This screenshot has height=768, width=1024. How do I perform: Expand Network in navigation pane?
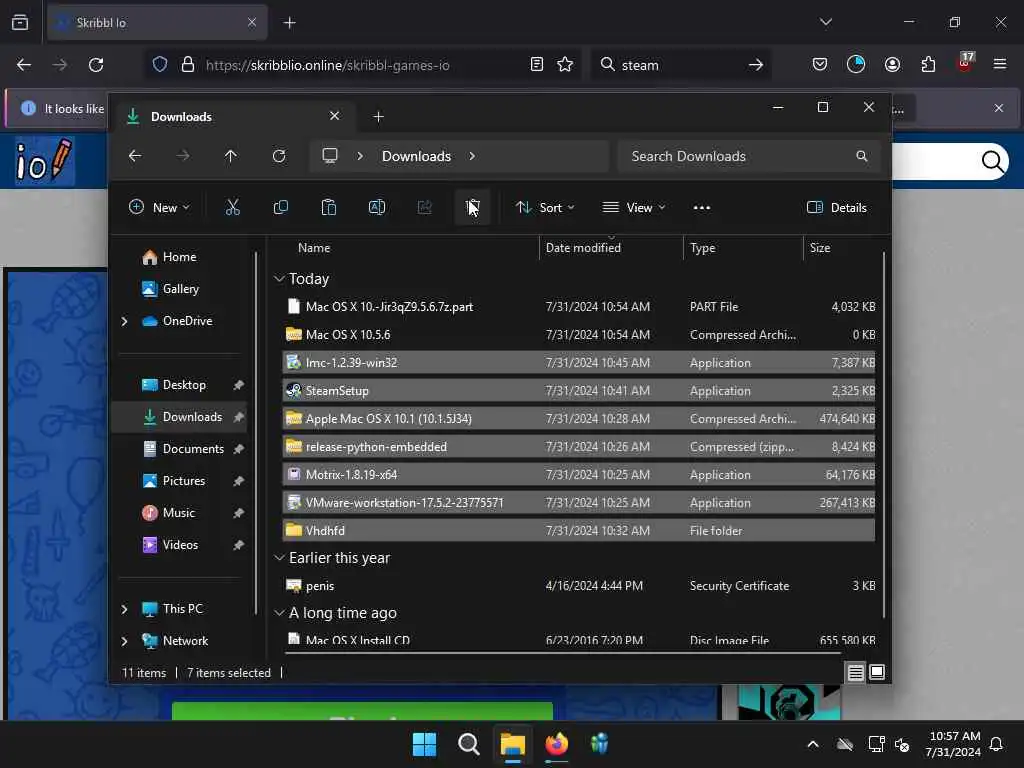coord(124,641)
